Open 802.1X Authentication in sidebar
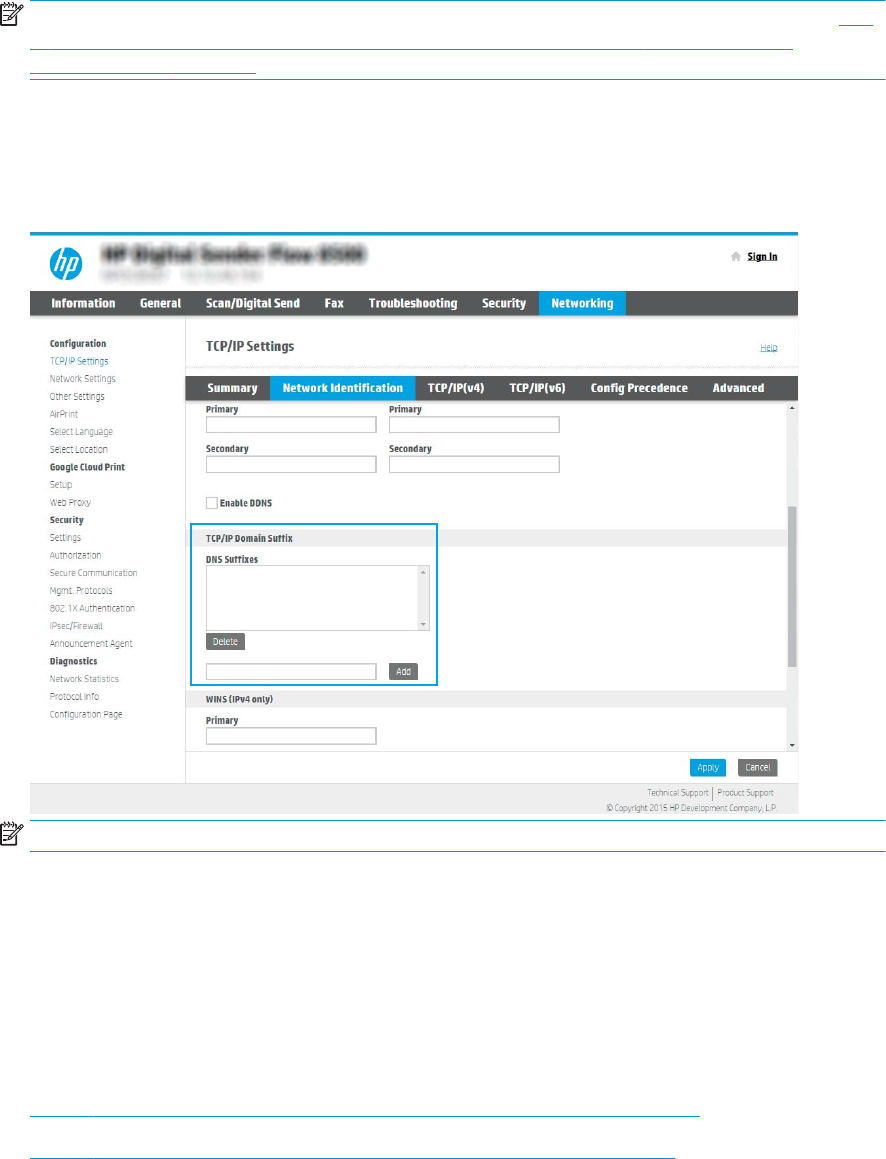The width and height of the screenshot is (886, 1159). 92,608
